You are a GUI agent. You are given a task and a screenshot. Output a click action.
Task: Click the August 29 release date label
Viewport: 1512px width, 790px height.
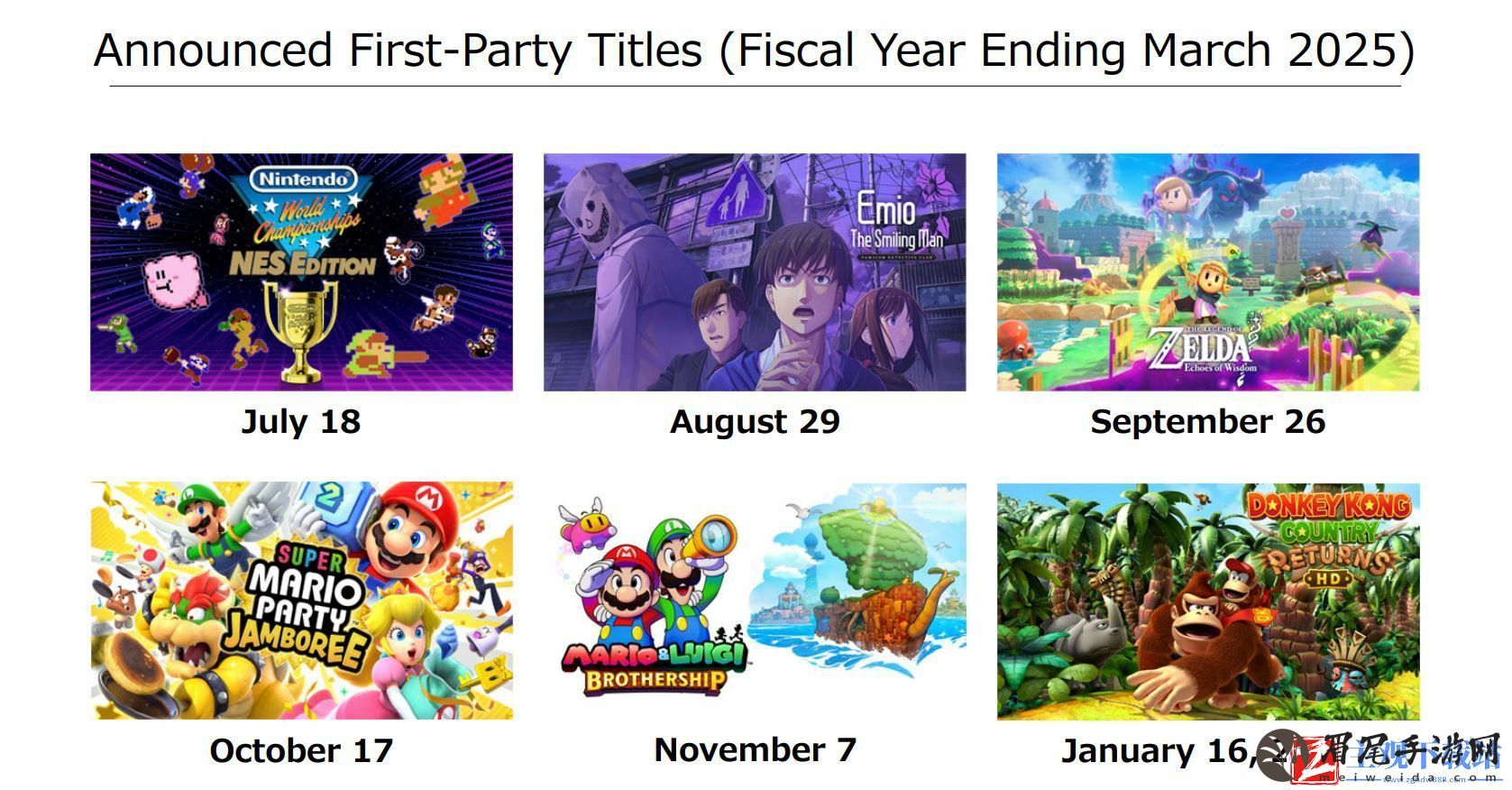coord(756,422)
